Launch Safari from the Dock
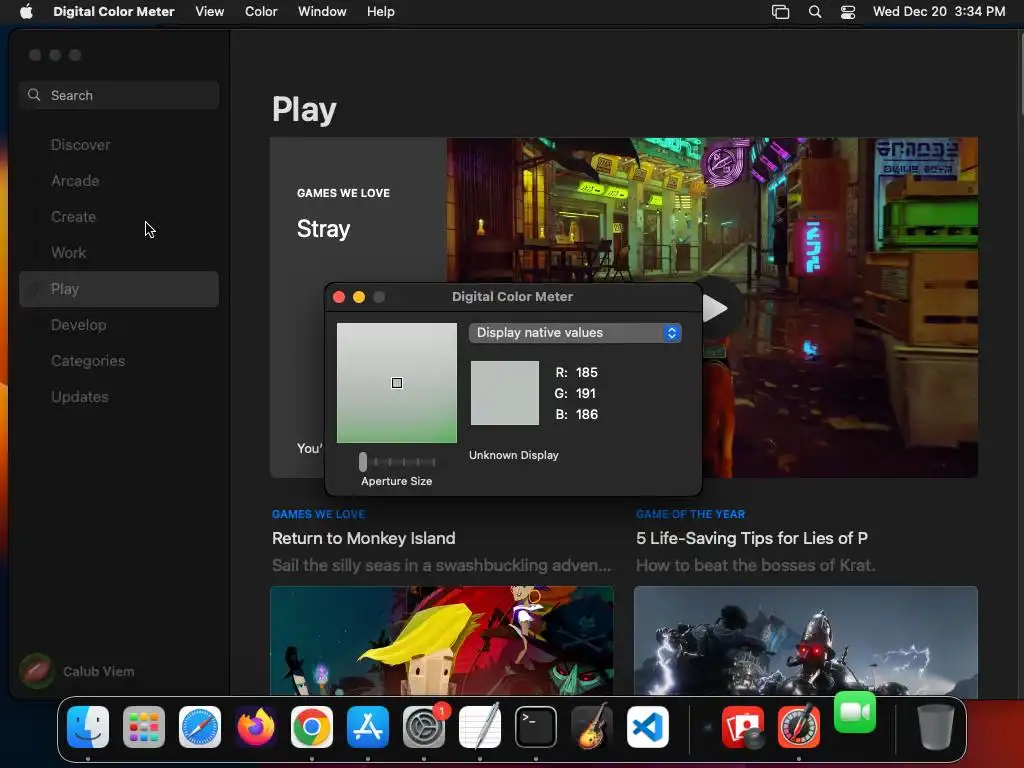 tap(200, 727)
